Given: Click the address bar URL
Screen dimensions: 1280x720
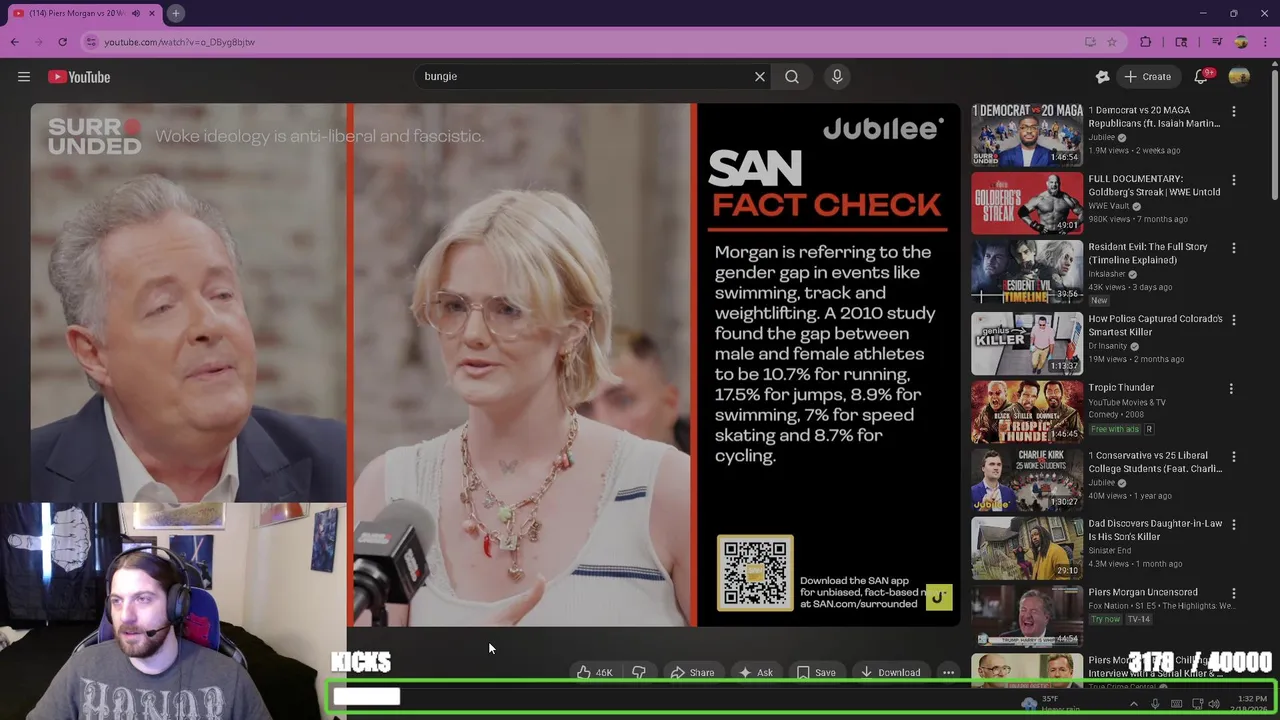Looking at the screenshot, I should coord(180,42).
